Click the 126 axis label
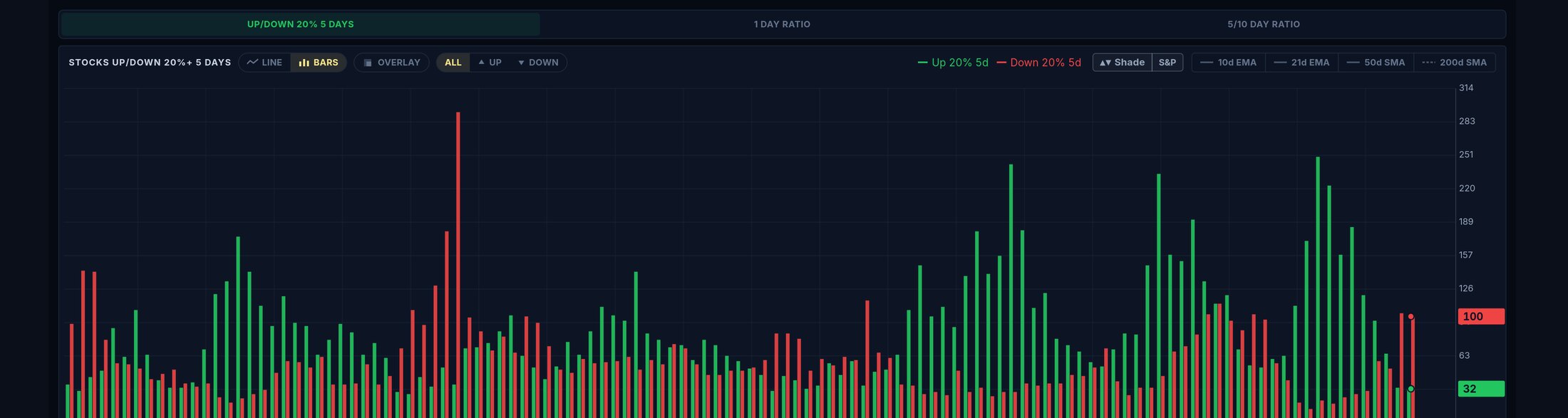1568x418 pixels. (x=1466, y=288)
